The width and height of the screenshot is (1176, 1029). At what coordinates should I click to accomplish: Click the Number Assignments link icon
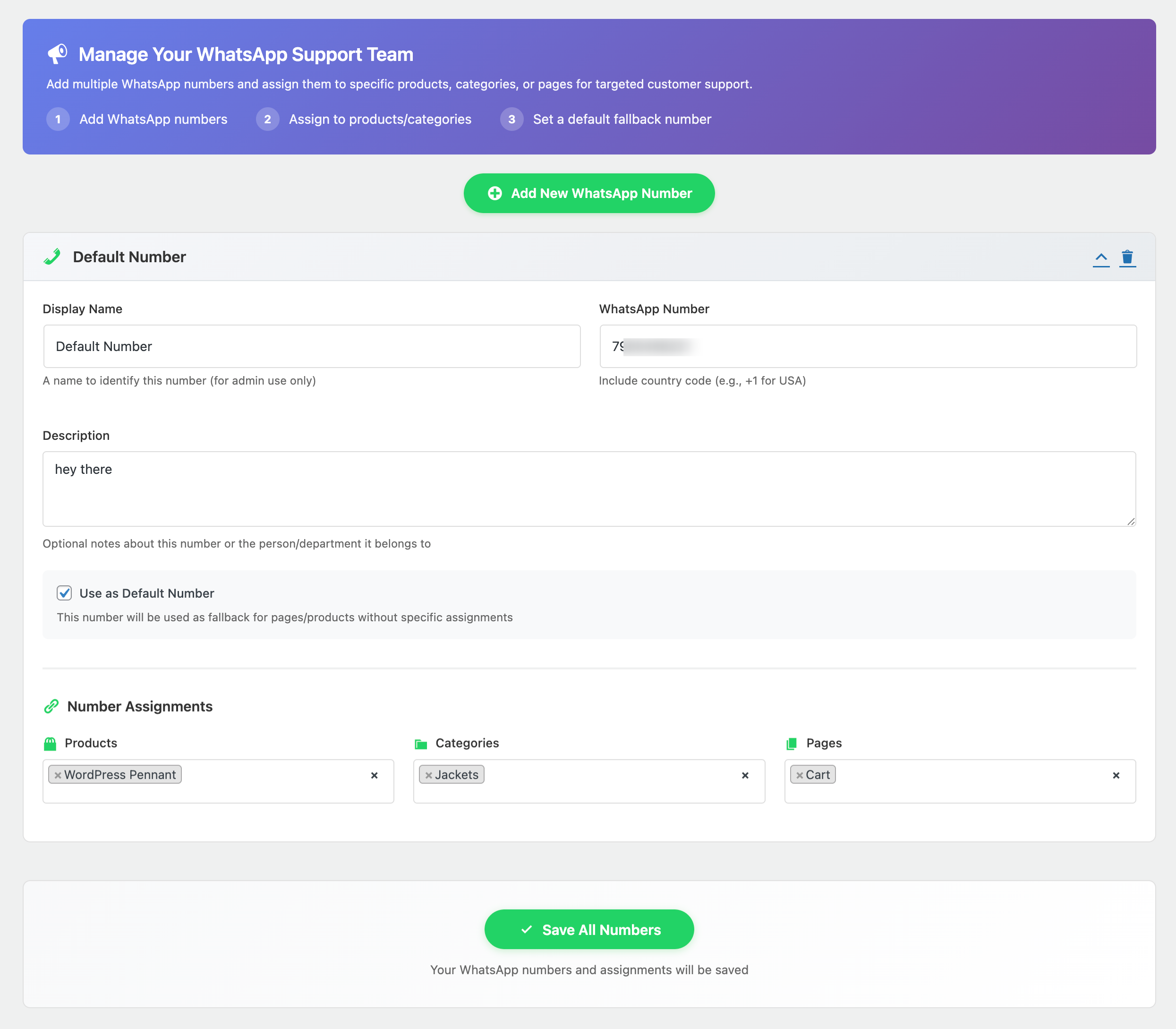[51, 706]
